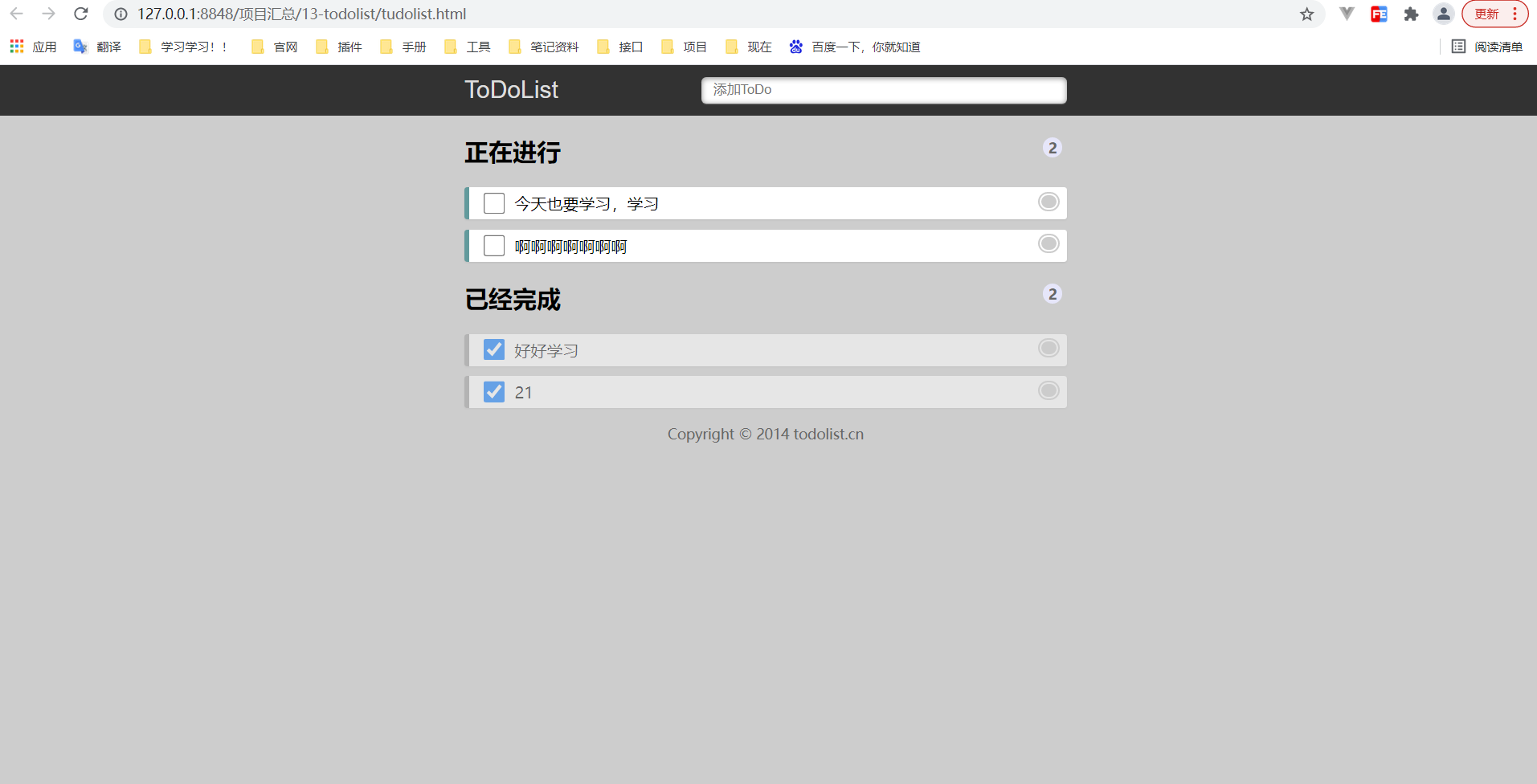Image resolution: width=1537 pixels, height=784 pixels.
Task: Open the 学习学习！！ bookmarks folder
Action: (x=183, y=47)
